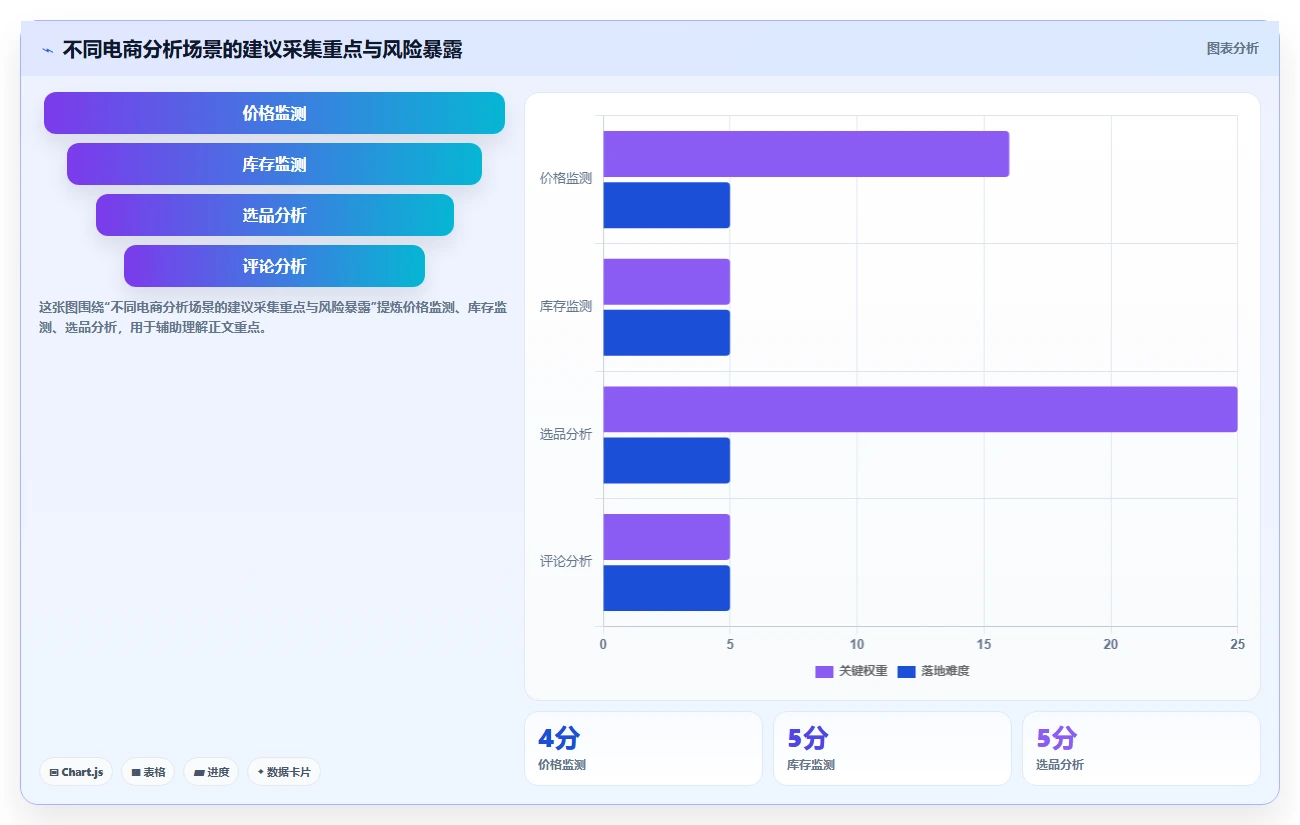Image resolution: width=1300 pixels, height=825 pixels.
Task: Click the 评论分析 关键权重 purple bar
Action: 666,537
